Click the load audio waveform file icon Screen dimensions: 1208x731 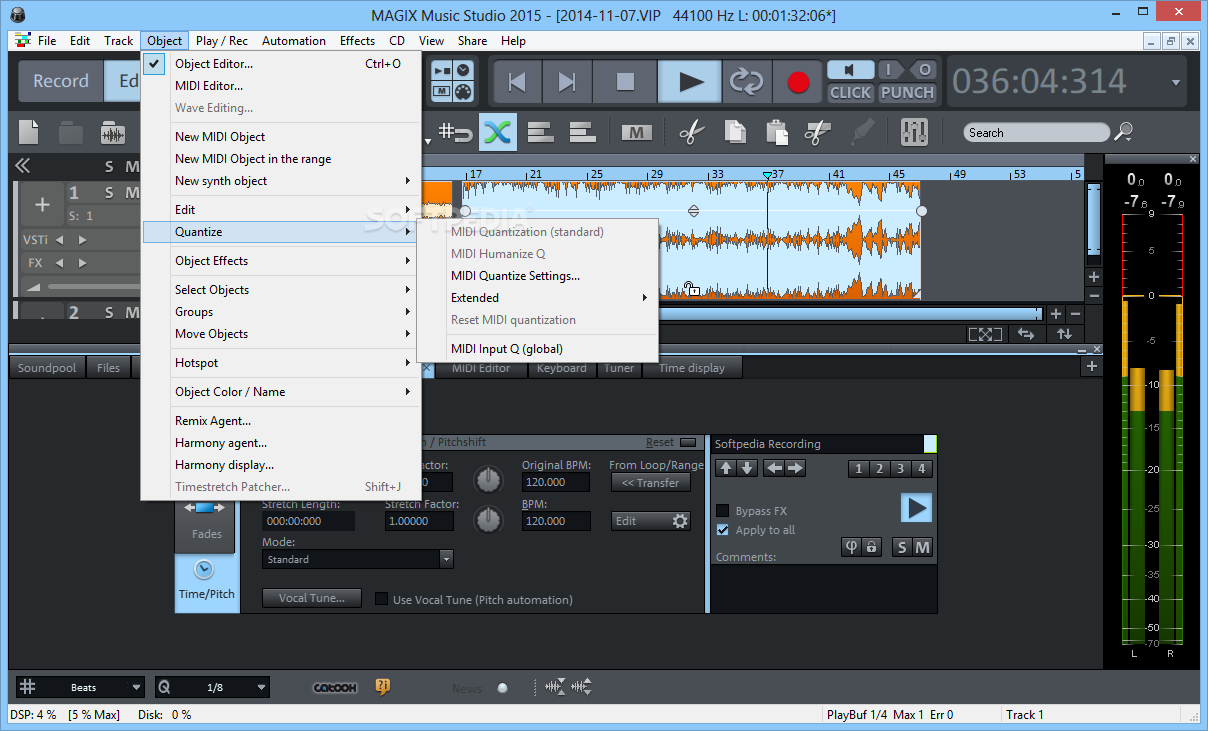point(112,132)
